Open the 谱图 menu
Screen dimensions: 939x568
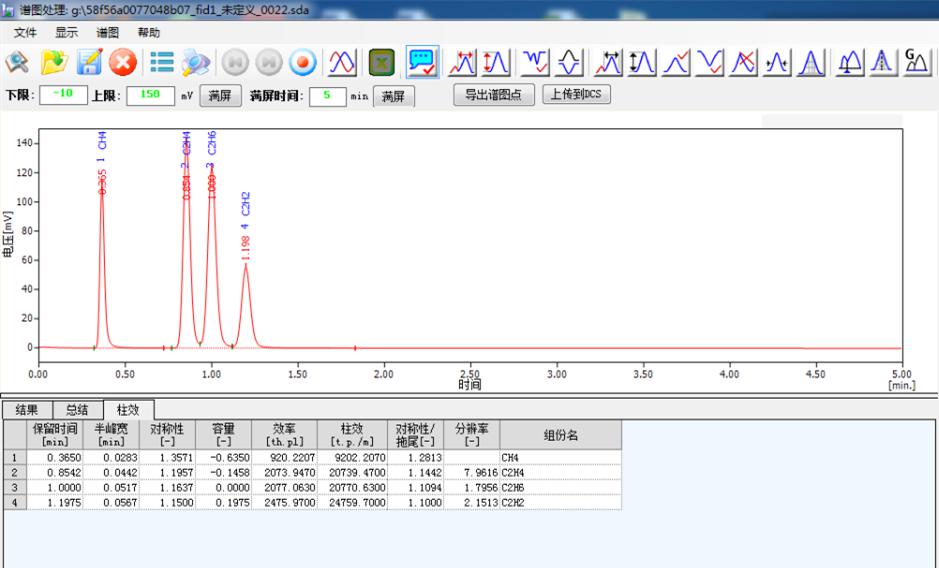[x=108, y=32]
